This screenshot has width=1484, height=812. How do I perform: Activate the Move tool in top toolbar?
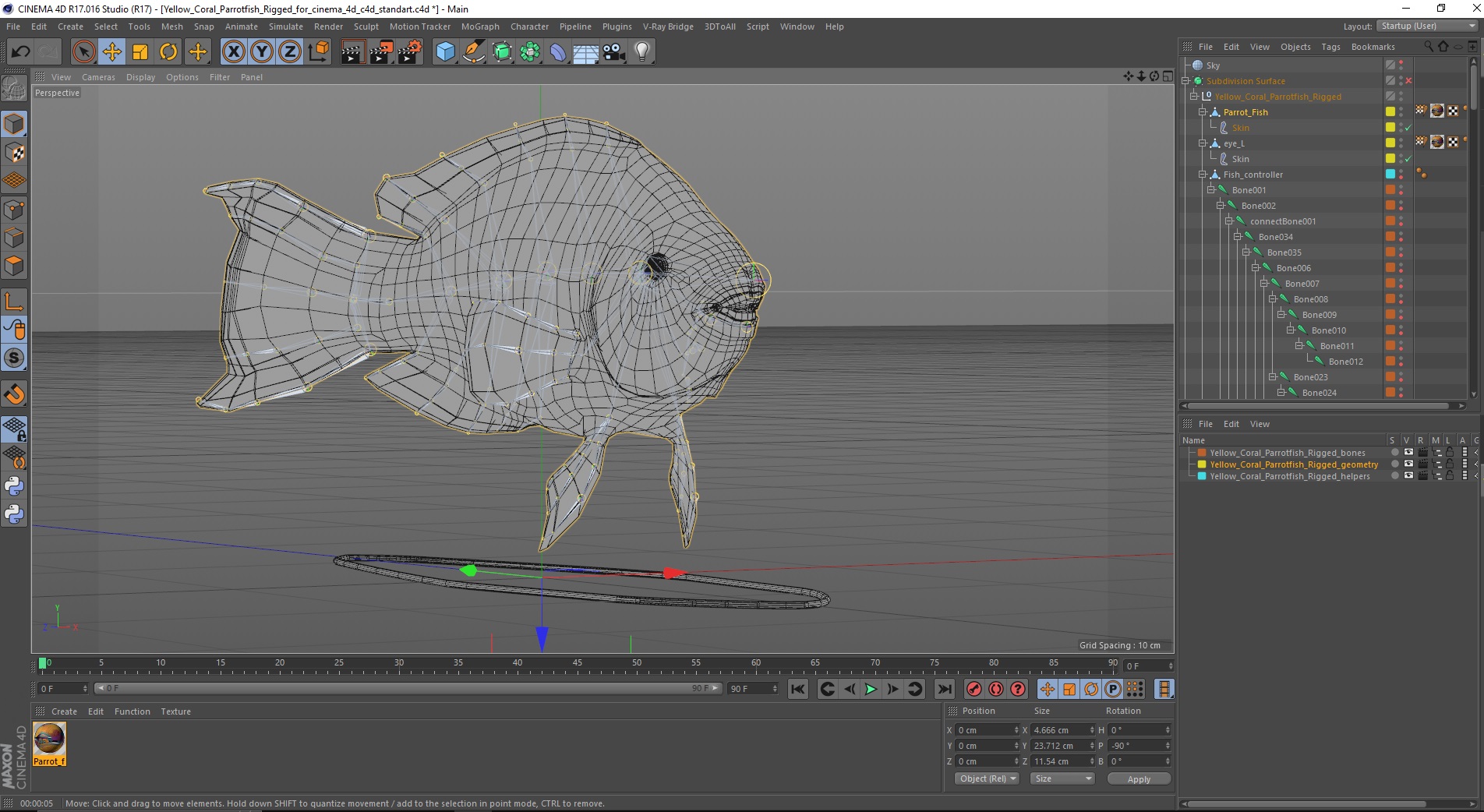coord(112,52)
